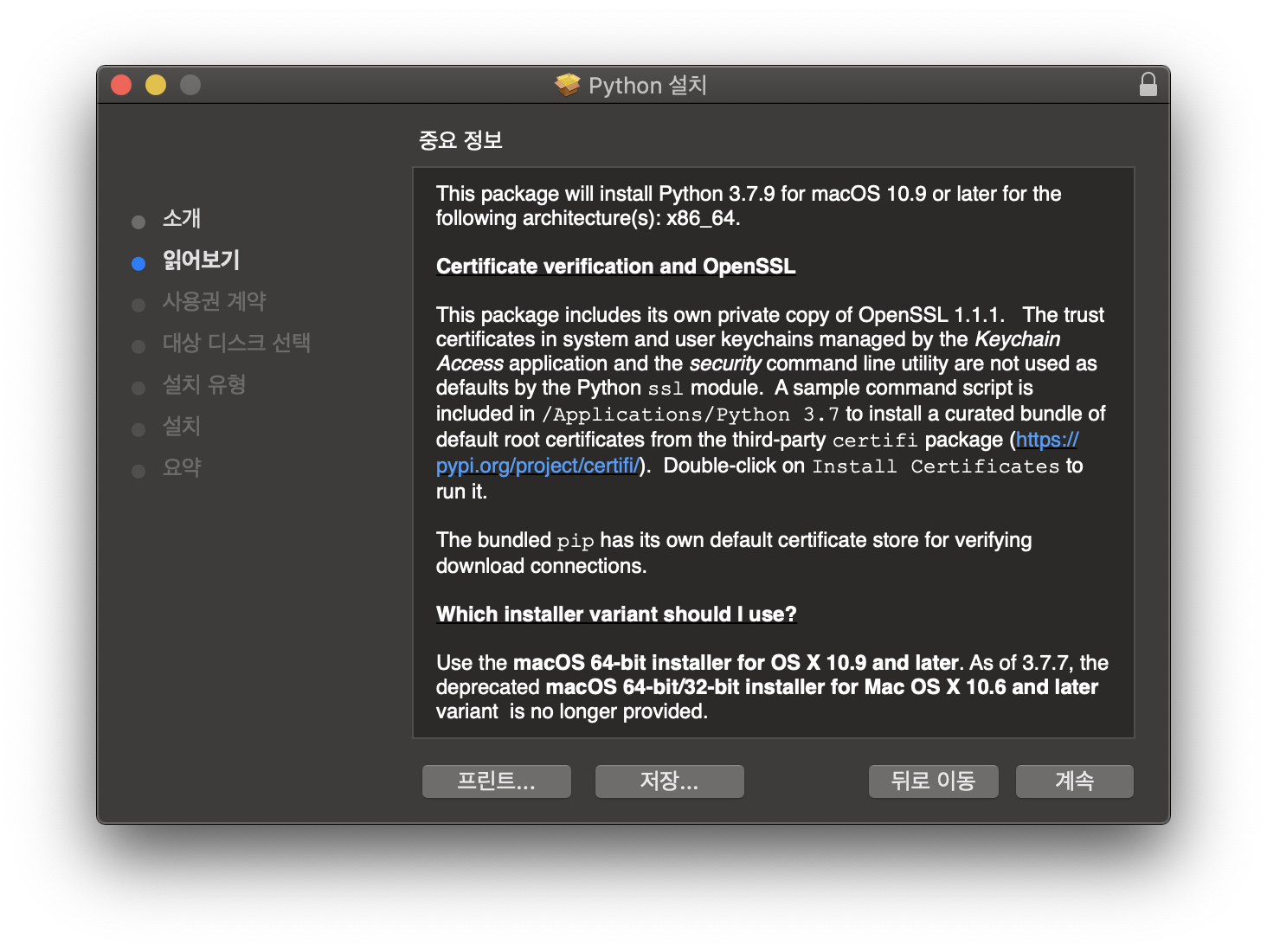The height and width of the screenshot is (952, 1267).
Task: Click the 프린트... button
Action: coord(497,782)
